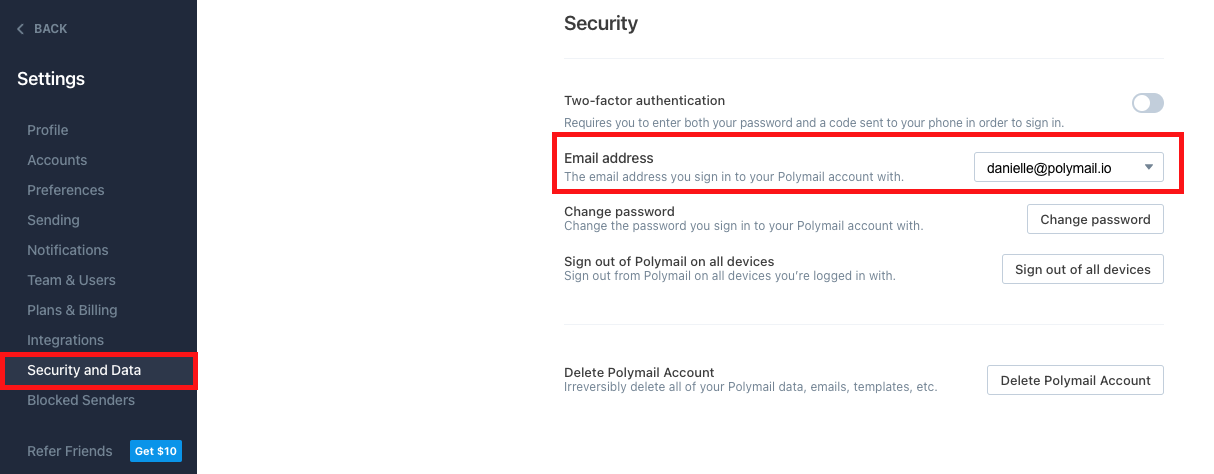Click the Change password button

1095,220
